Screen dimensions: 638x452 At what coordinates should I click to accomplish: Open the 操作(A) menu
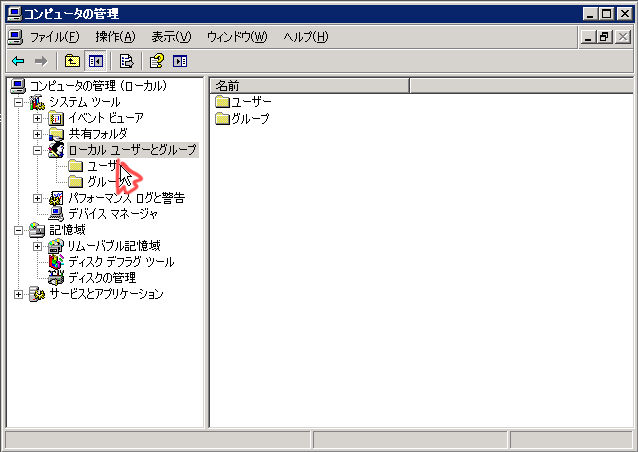click(x=115, y=37)
